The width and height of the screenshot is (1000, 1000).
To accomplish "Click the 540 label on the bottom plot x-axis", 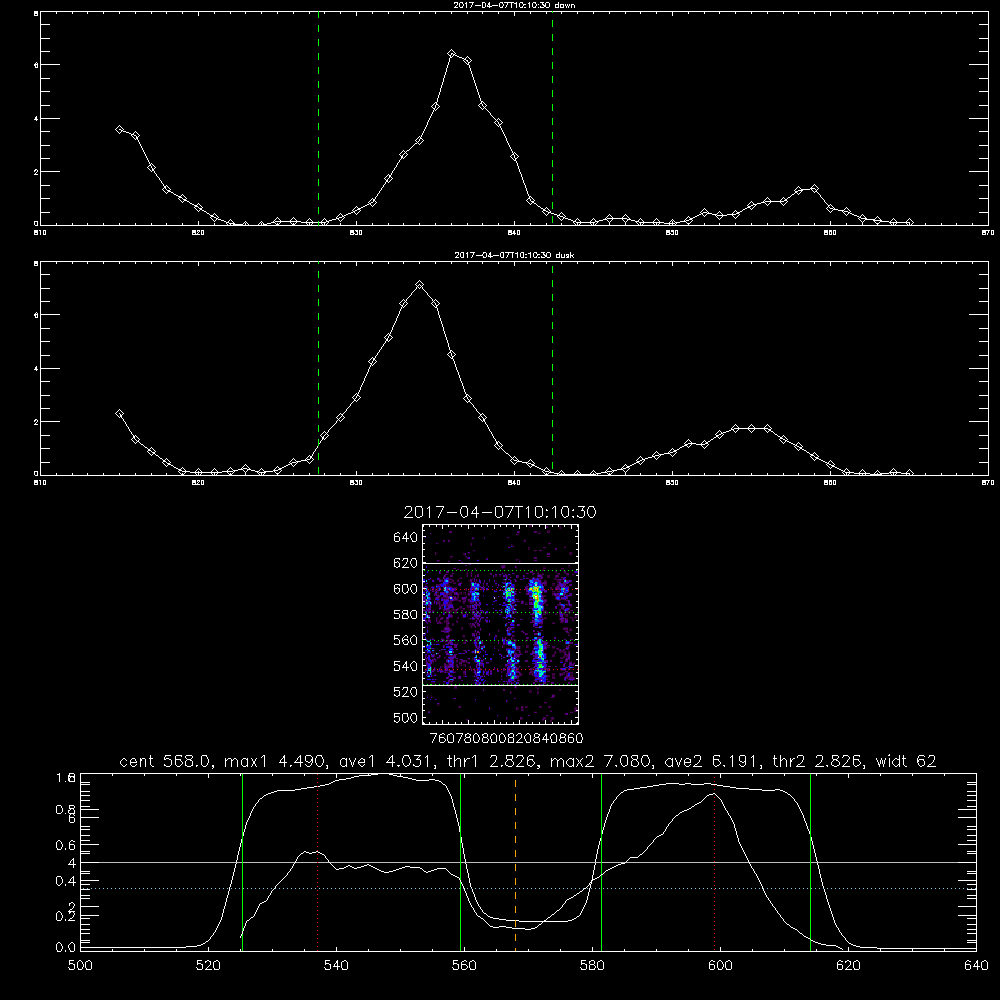I will tap(336, 966).
